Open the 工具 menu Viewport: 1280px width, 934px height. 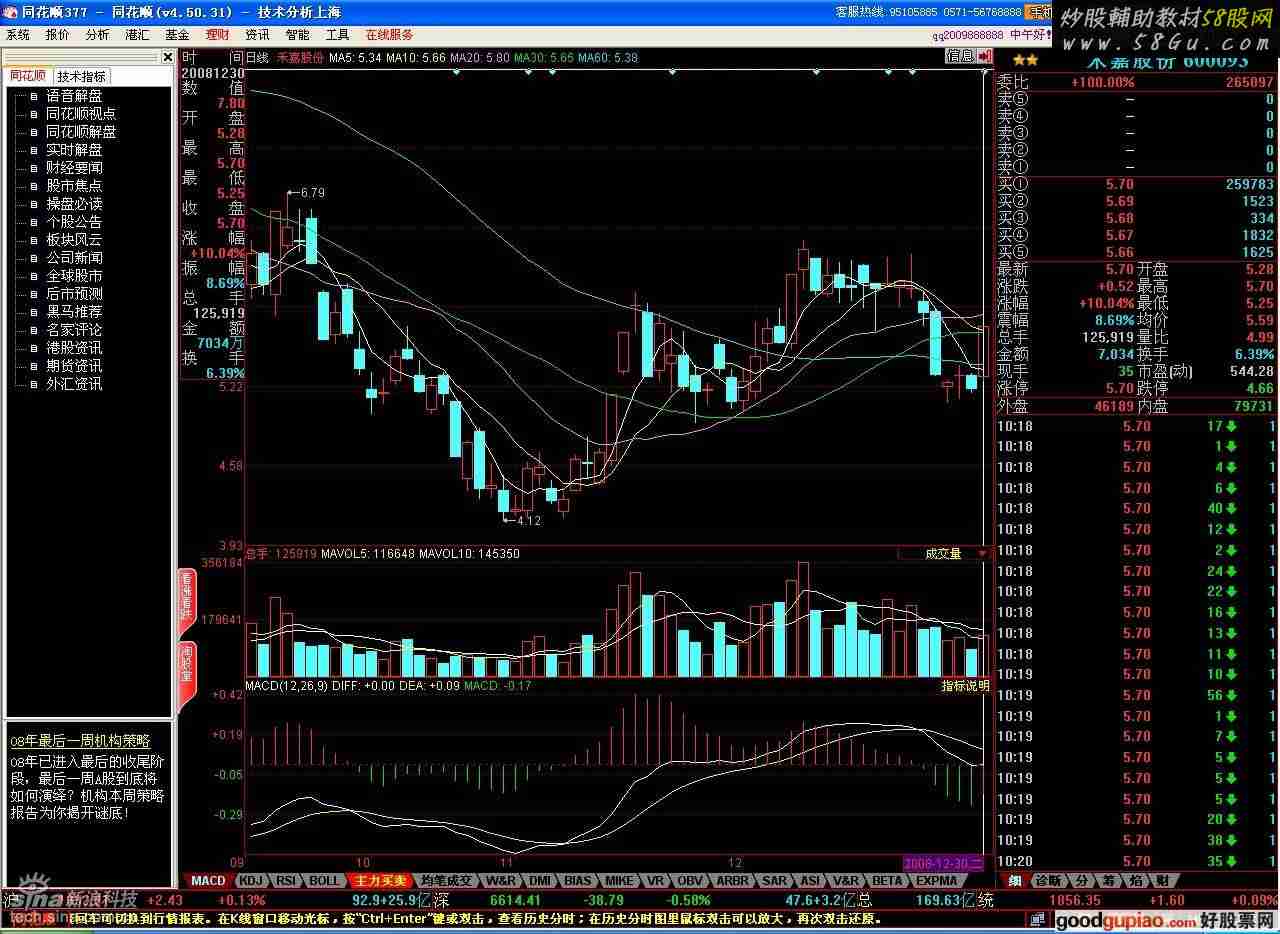click(338, 35)
